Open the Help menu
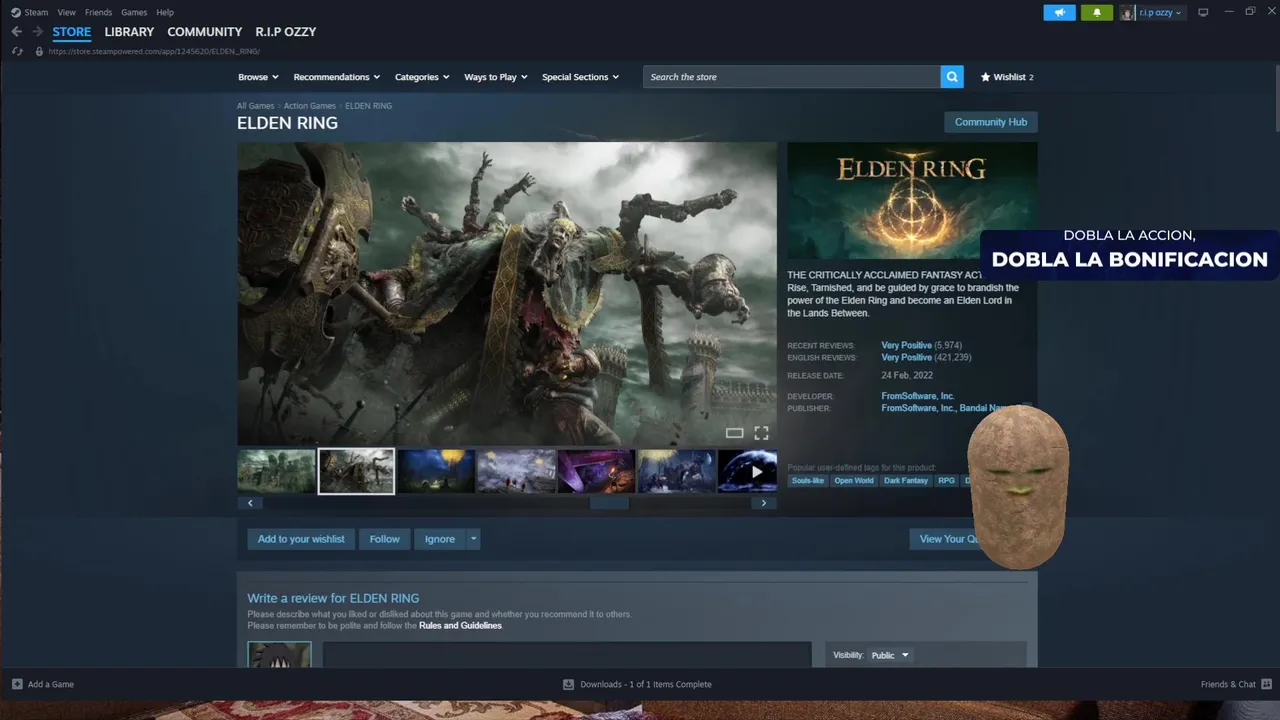The image size is (1280, 720). (165, 12)
